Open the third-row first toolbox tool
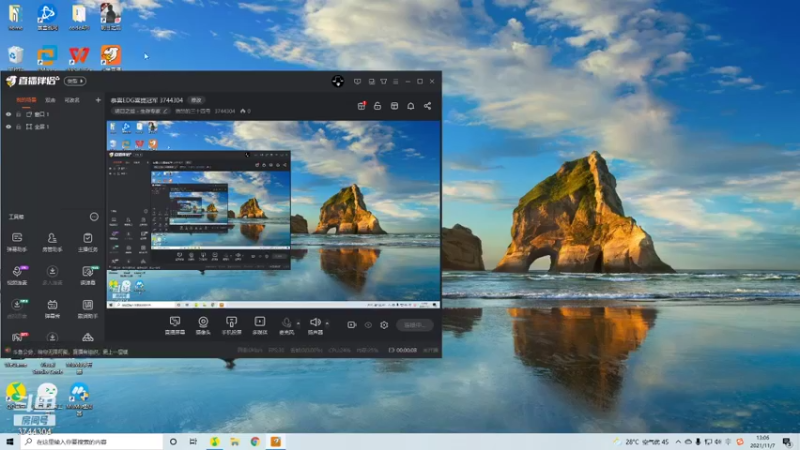 (17, 309)
